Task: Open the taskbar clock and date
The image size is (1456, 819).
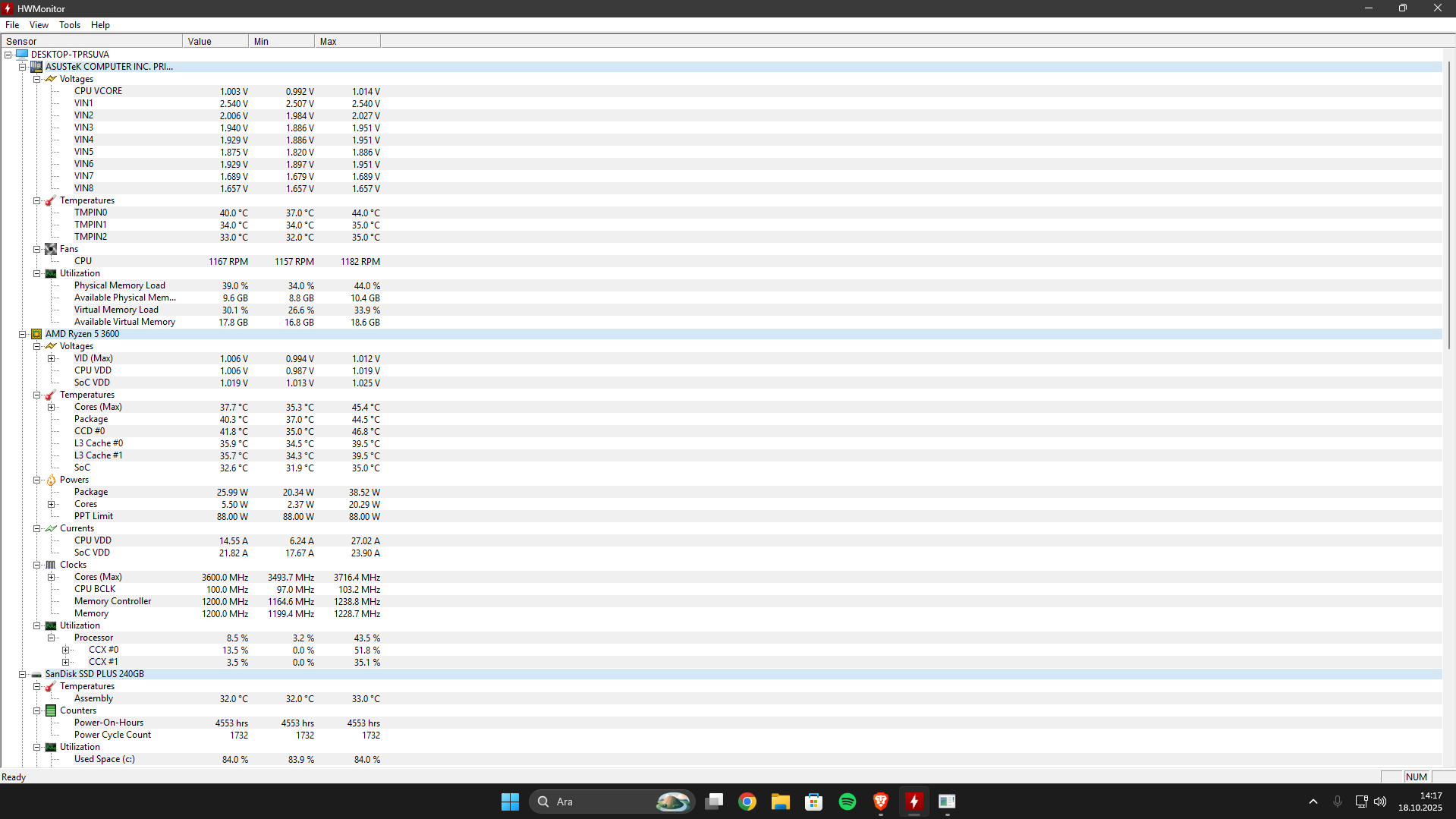Action: [x=1420, y=802]
